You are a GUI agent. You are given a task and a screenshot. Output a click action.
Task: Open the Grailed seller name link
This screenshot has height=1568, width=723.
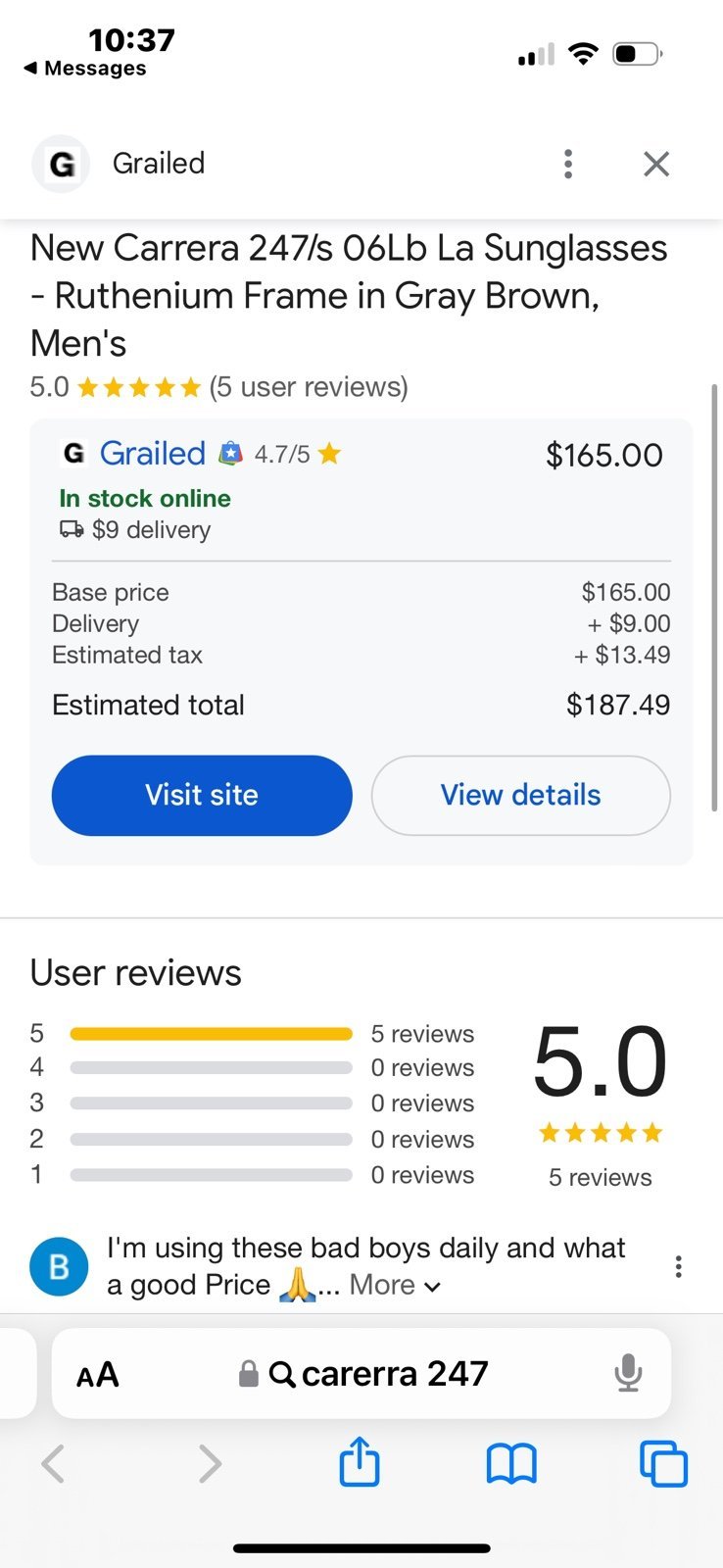pos(152,453)
